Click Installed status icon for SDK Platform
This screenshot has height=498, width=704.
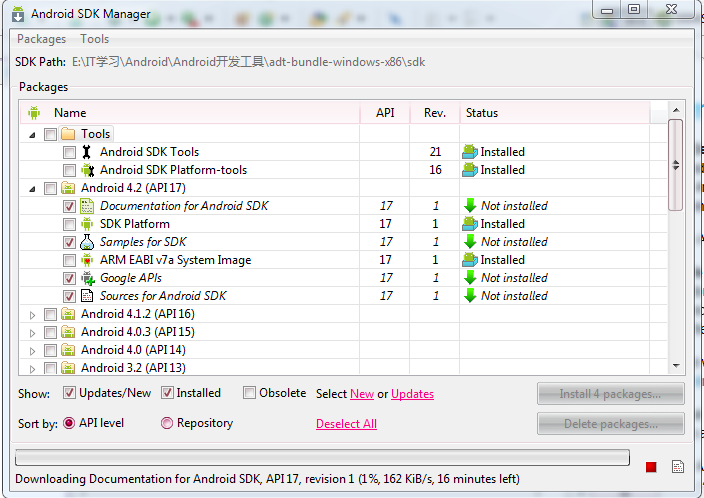pyautogui.click(x=470, y=224)
